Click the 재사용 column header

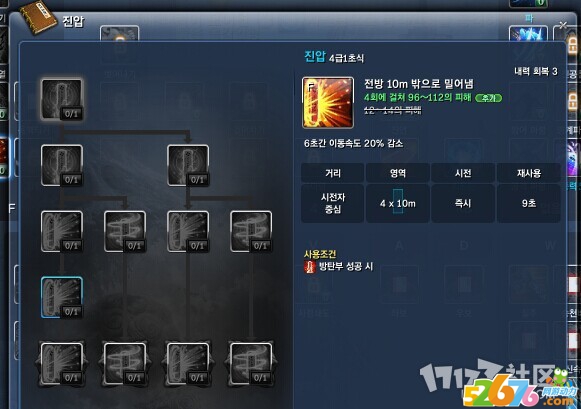[x=529, y=173]
